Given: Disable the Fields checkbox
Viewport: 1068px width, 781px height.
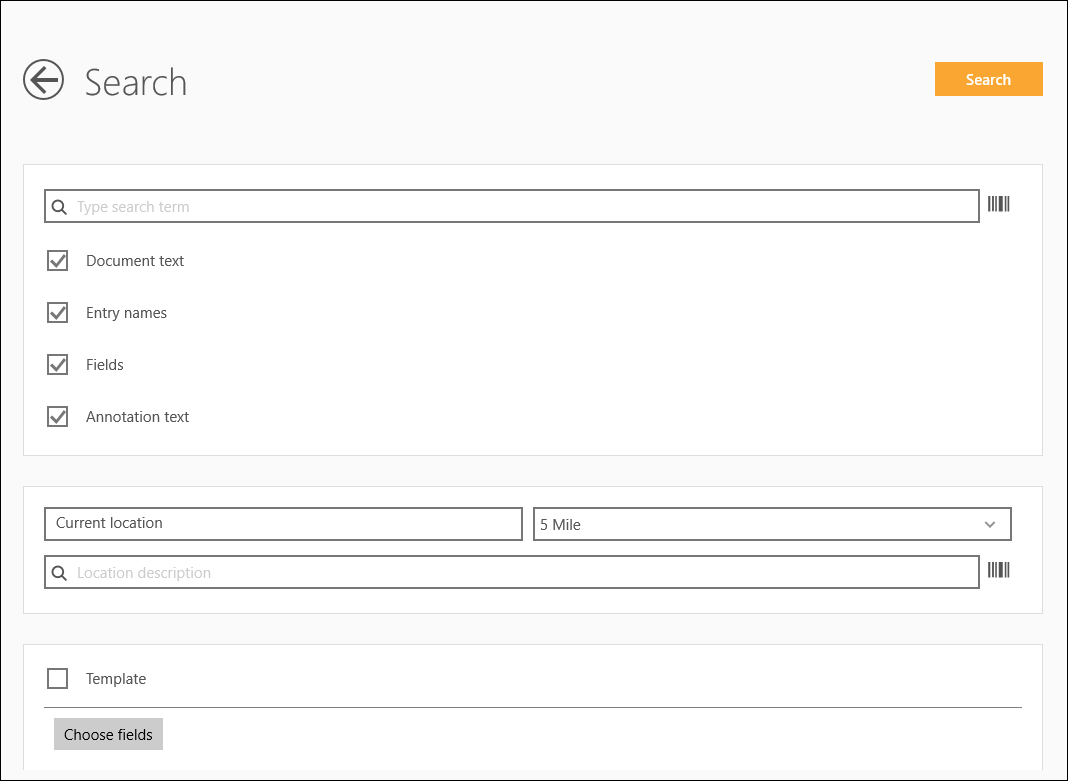Looking at the screenshot, I should click(x=57, y=364).
